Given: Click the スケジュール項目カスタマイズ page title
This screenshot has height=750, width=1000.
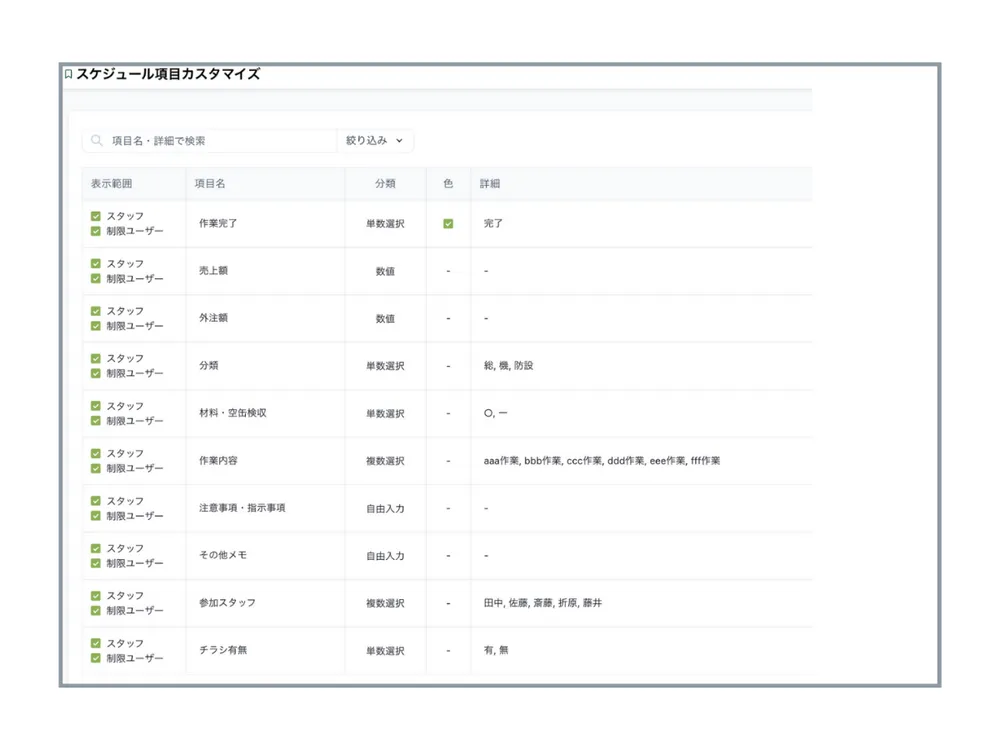Looking at the screenshot, I should click(x=168, y=74).
